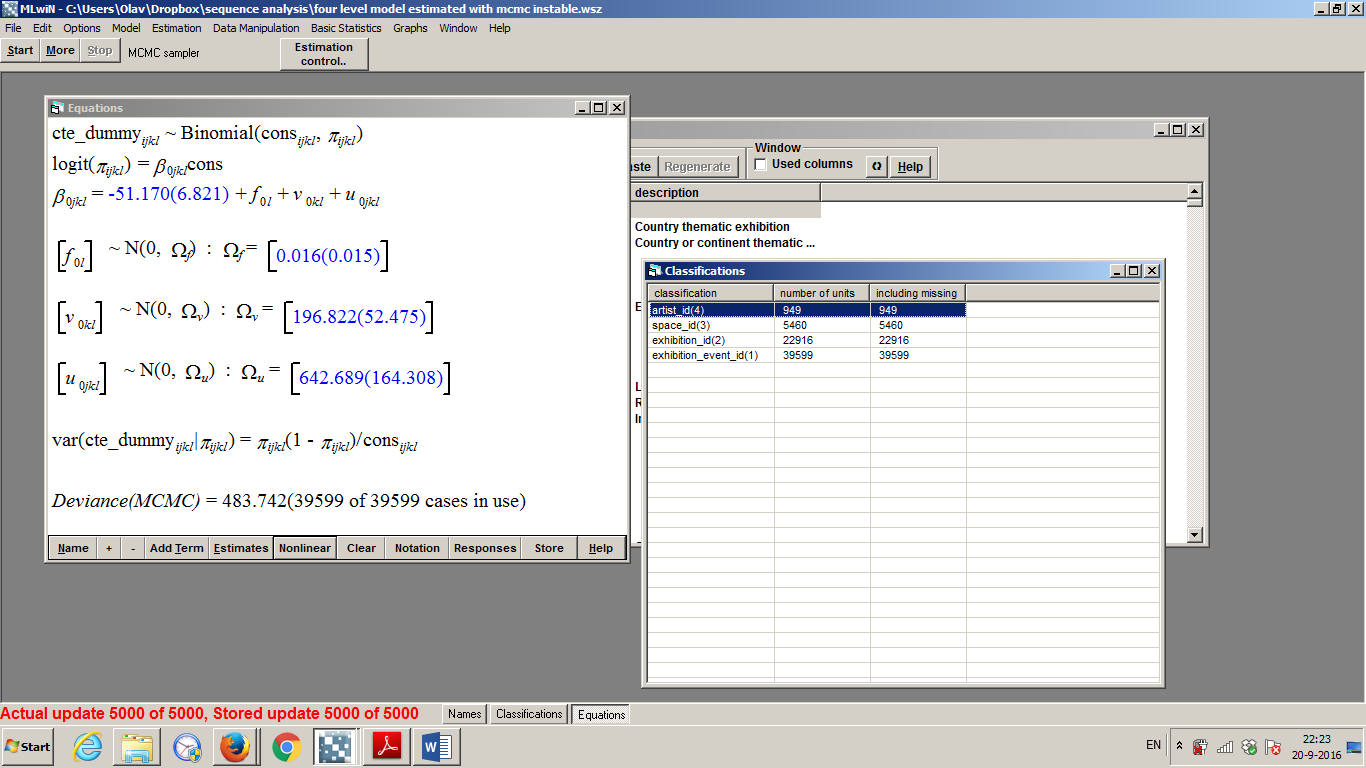Image resolution: width=1366 pixels, height=768 pixels.
Task: Open the Data Manipulation menu
Action: (x=256, y=28)
